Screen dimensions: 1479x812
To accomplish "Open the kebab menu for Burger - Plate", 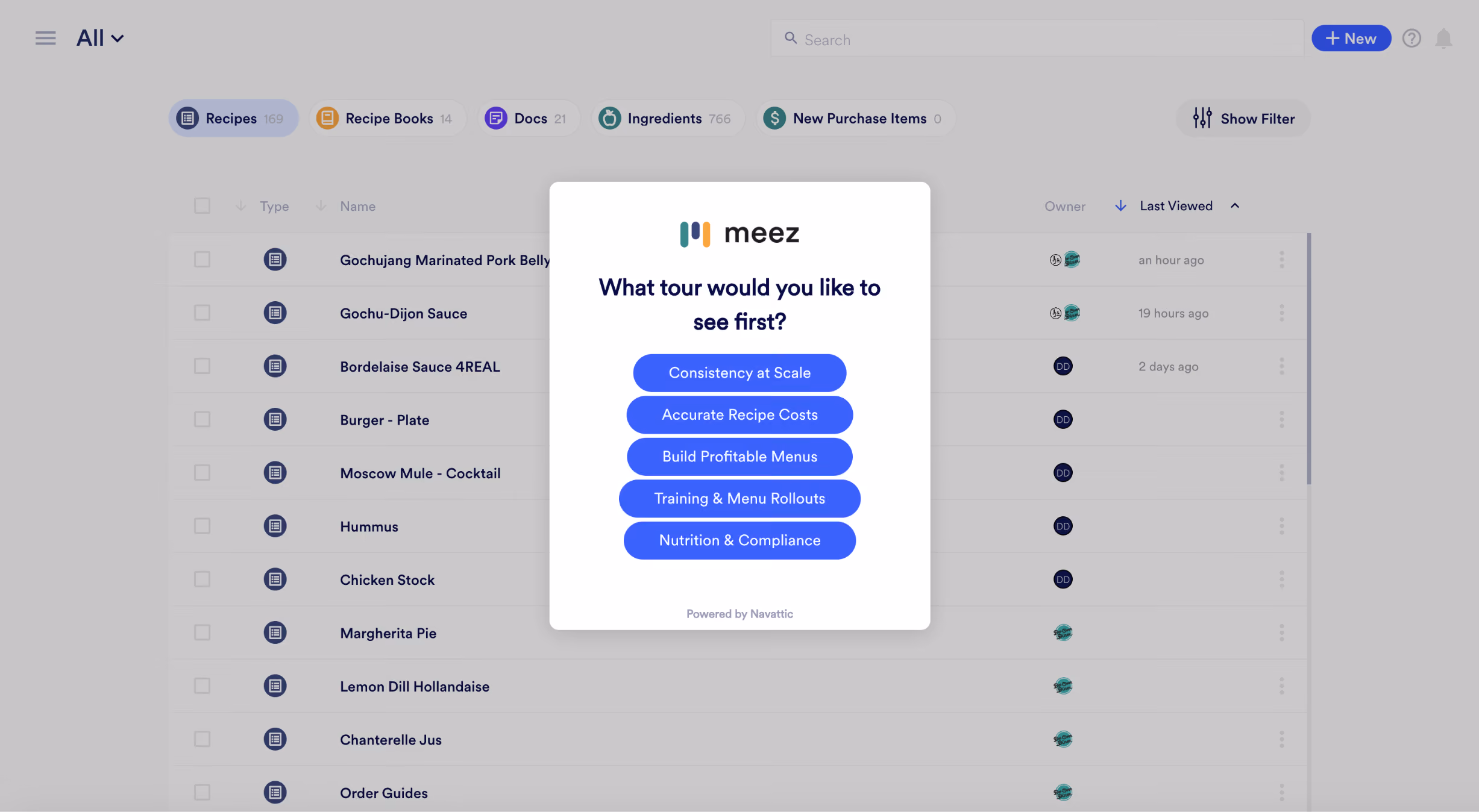I will 1282,419.
